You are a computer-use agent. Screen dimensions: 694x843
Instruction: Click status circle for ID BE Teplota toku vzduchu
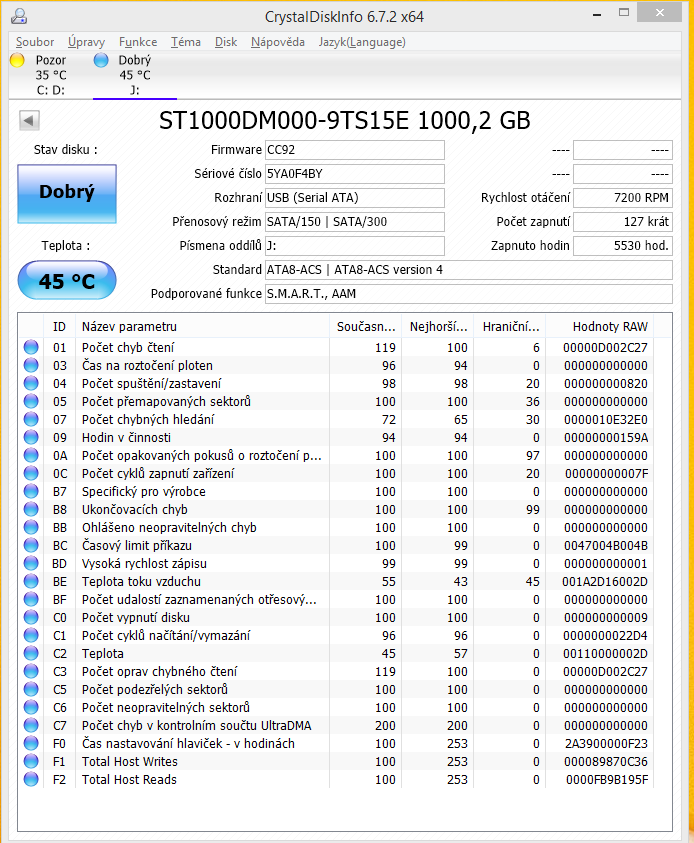31,582
